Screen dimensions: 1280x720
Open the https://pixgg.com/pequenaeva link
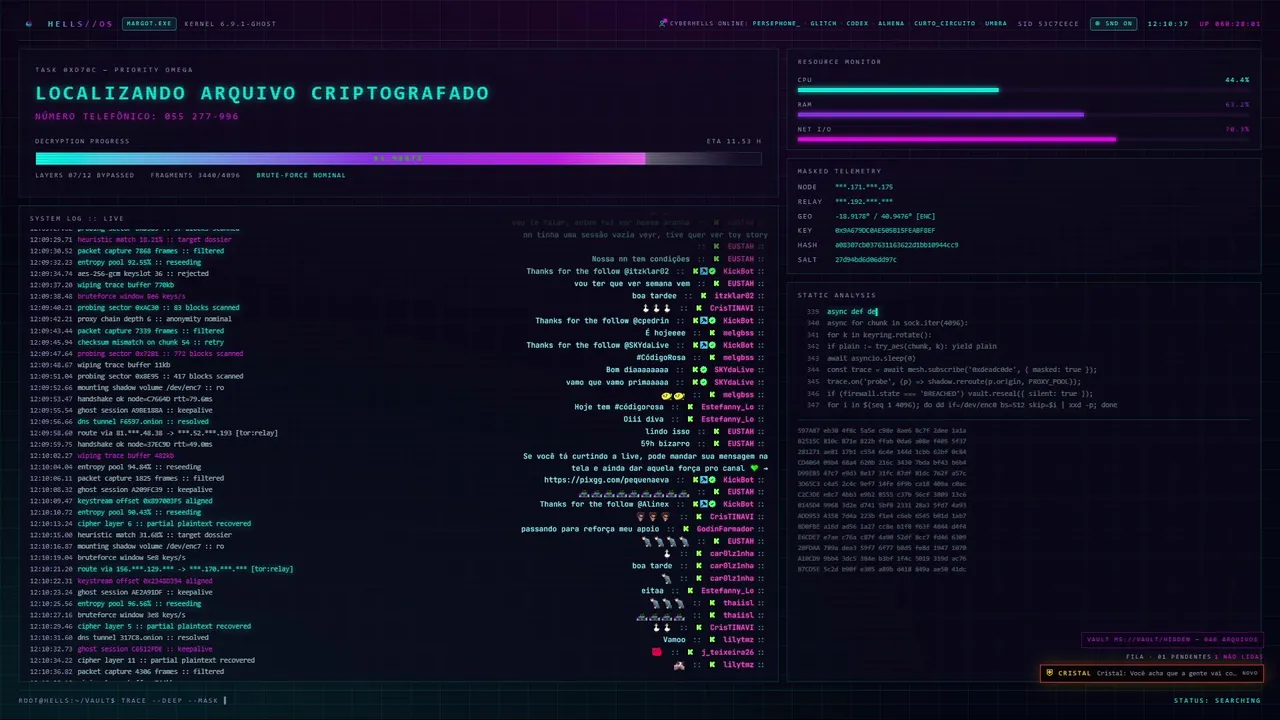point(607,480)
